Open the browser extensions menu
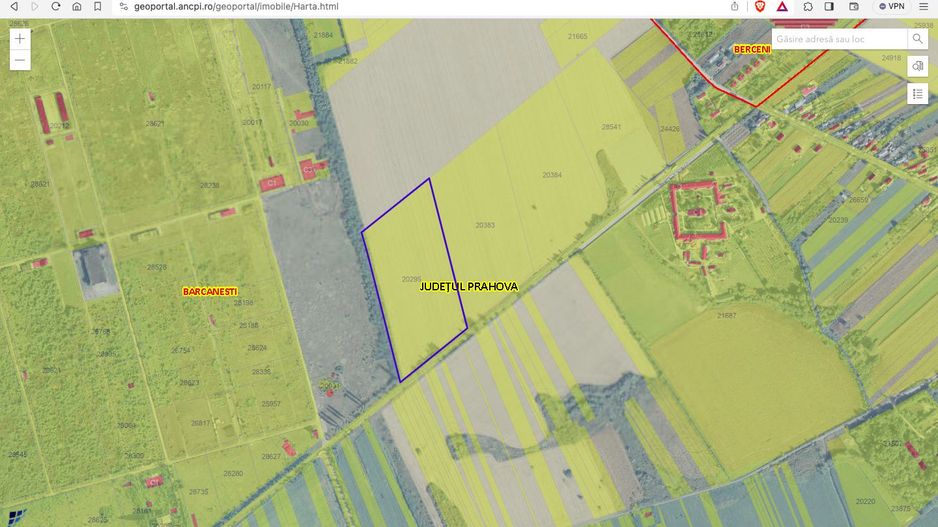The height and width of the screenshot is (527, 938). coord(808,6)
